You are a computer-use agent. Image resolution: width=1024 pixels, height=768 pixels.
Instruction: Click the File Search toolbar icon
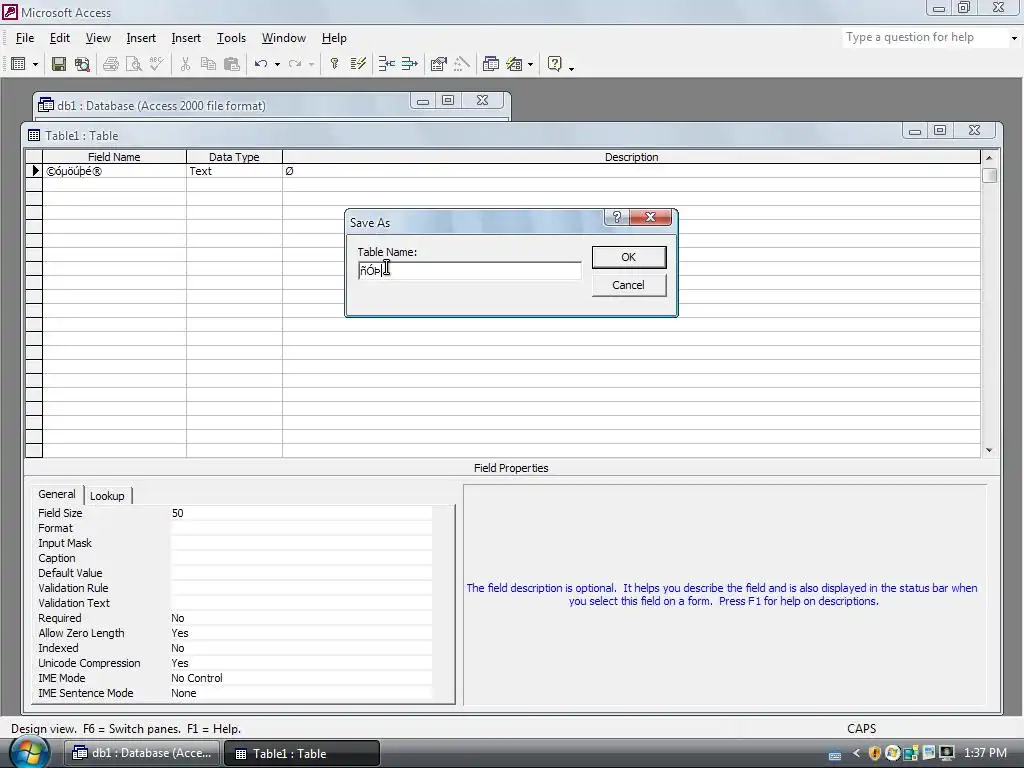pyautogui.click(x=82, y=64)
